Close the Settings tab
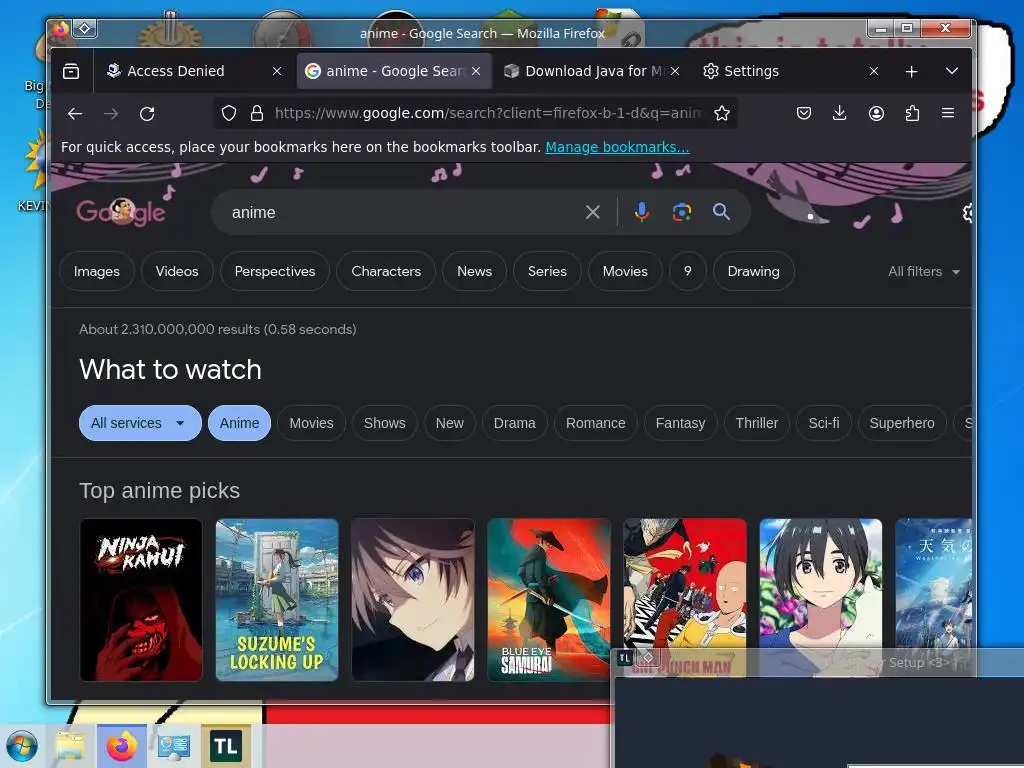Image resolution: width=1024 pixels, height=768 pixels. point(874,71)
